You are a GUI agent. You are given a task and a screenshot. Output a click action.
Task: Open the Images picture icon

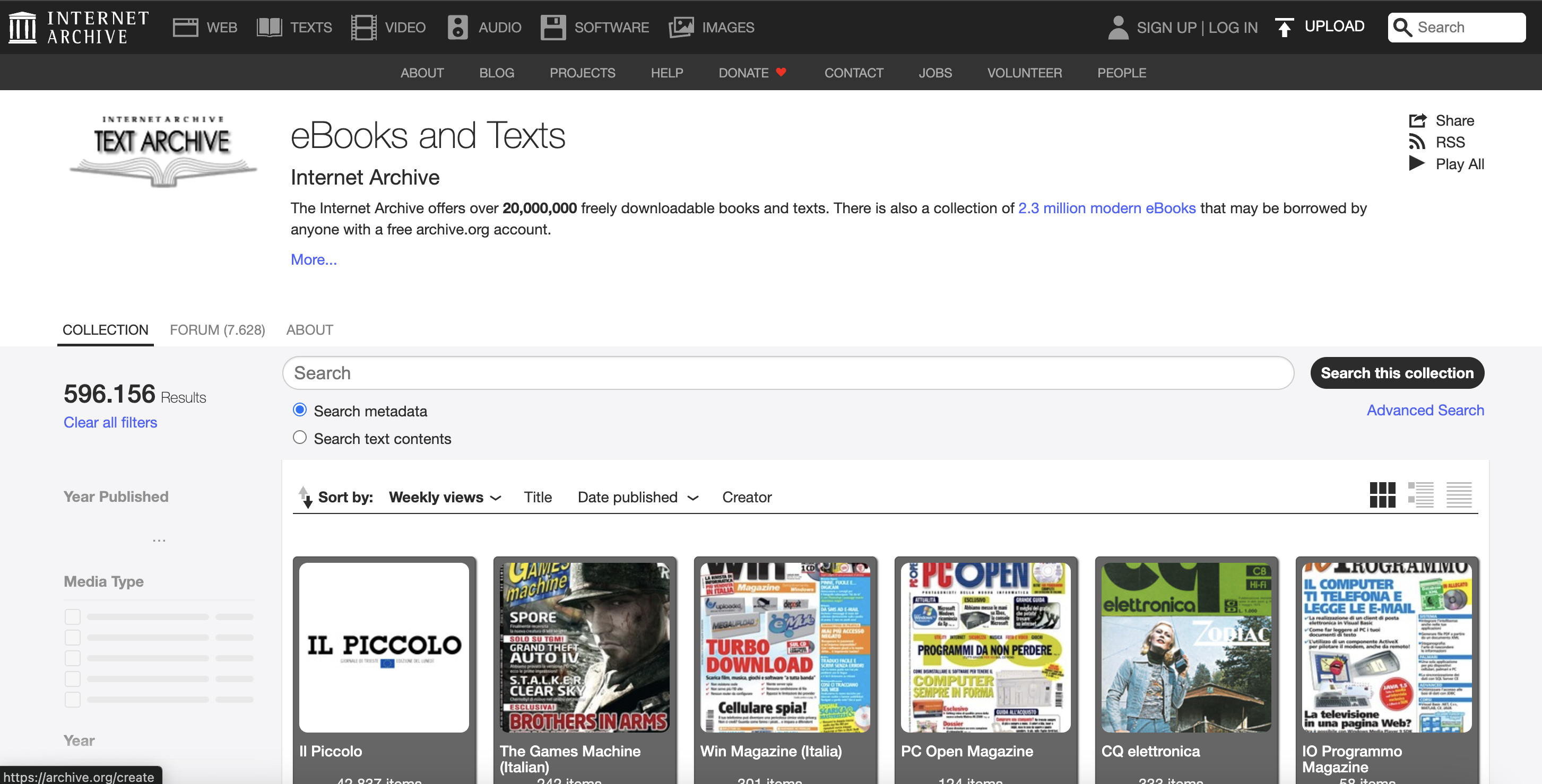tap(681, 28)
